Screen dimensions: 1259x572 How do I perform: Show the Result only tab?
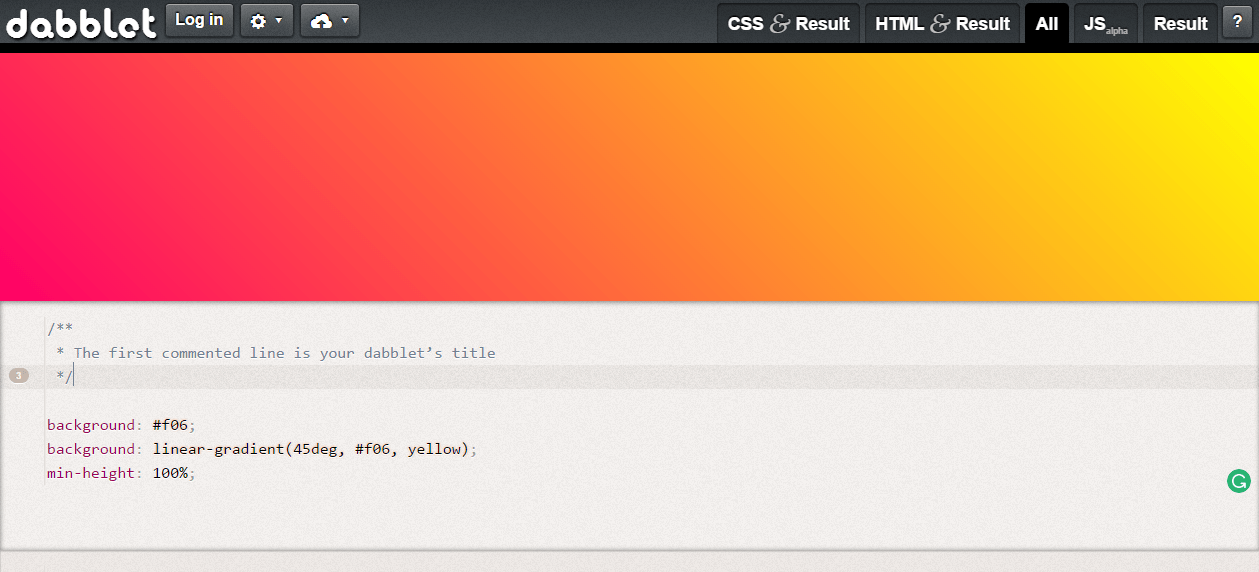coord(1180,24)
